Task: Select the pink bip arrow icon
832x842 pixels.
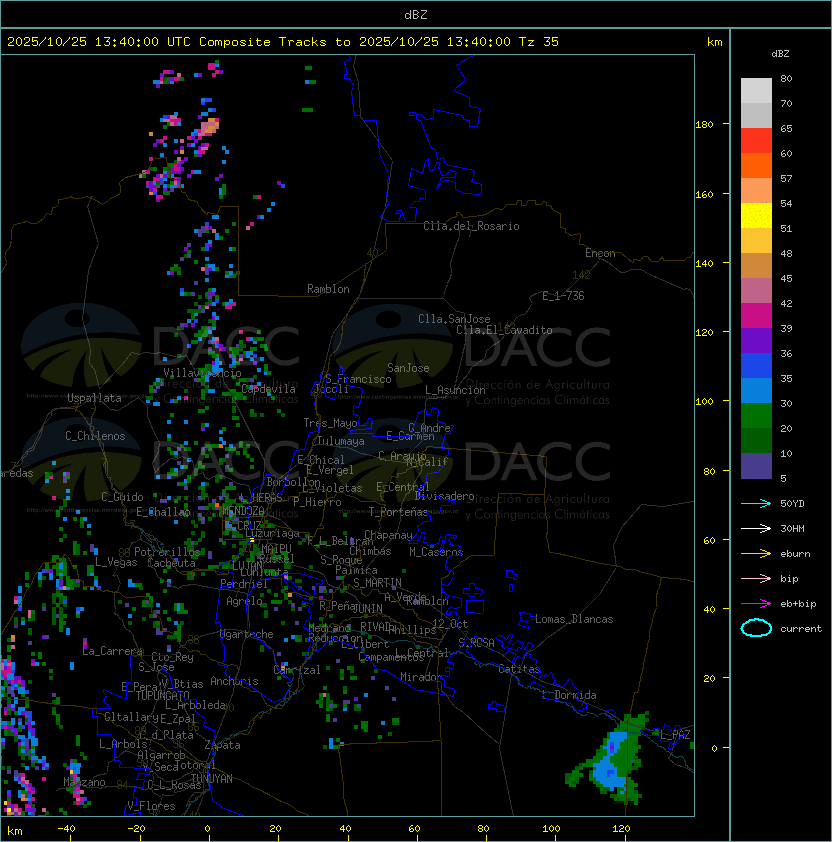Action: pos(756,579)
